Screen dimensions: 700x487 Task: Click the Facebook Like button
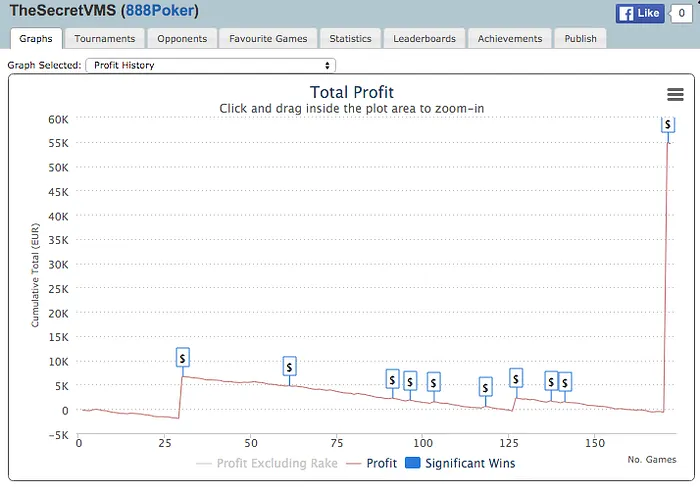point(640,14)
